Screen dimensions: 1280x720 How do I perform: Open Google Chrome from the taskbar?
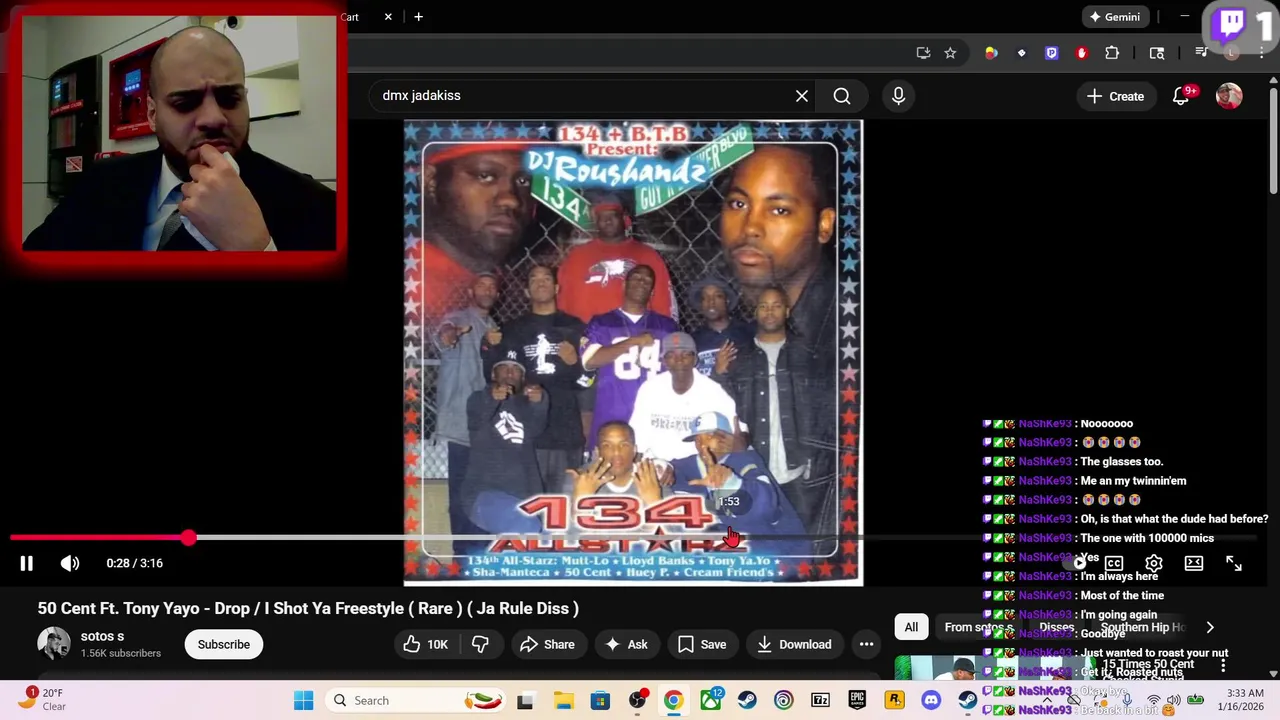pyautogui.click(x=674, y=700)
